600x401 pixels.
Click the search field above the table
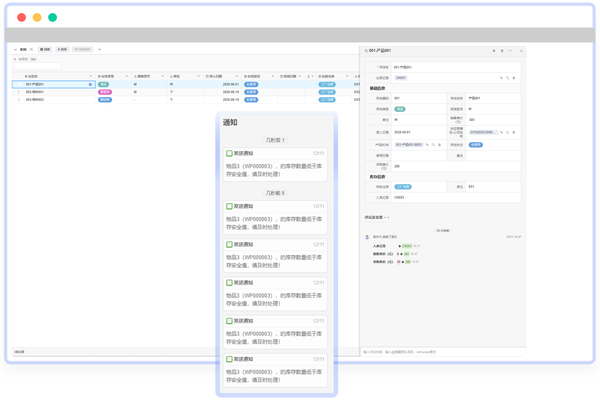pyautogui.click(x=38, y=66)
